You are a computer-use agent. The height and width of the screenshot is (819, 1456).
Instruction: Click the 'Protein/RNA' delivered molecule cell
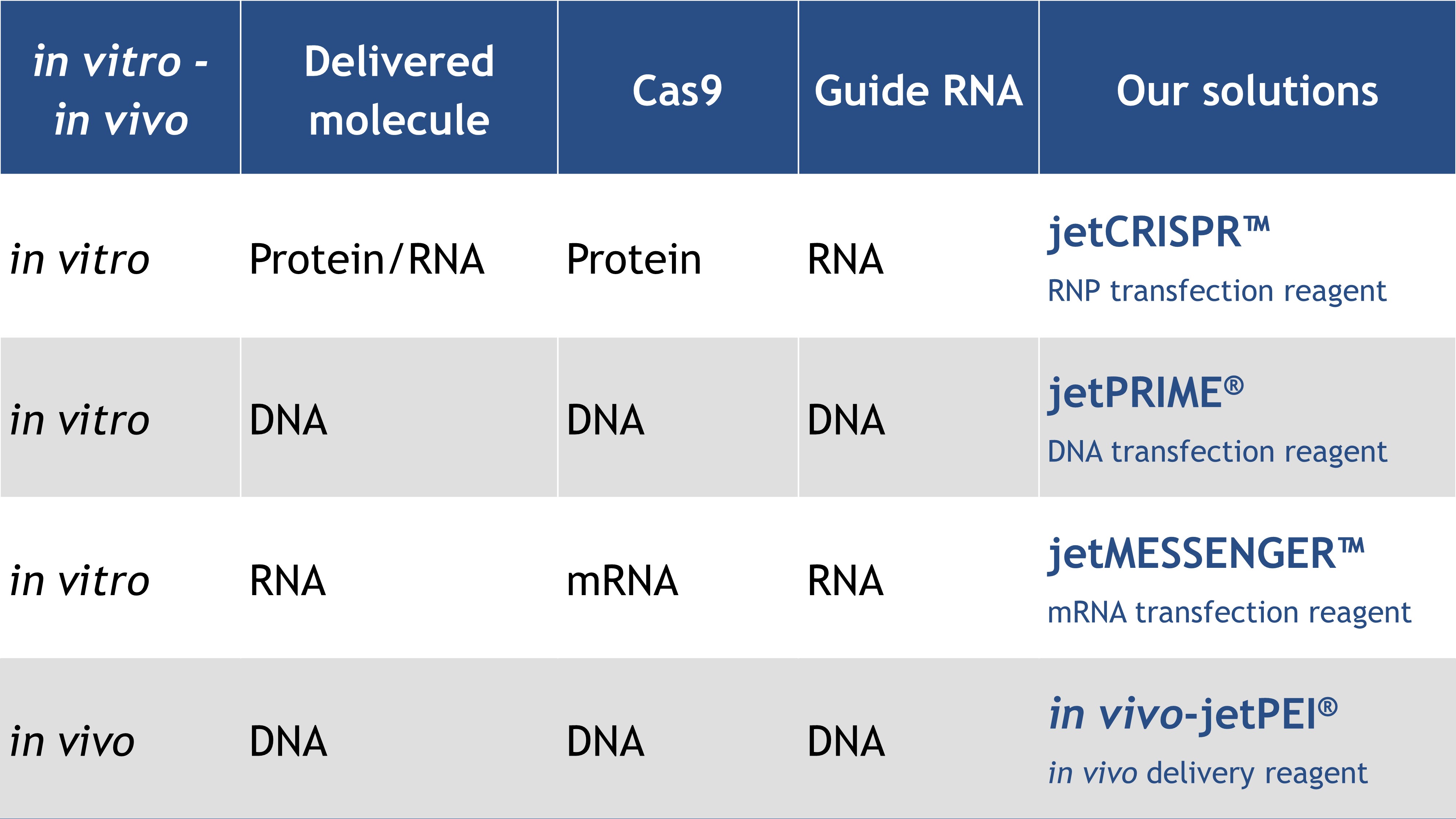click(x=367, y=260)
